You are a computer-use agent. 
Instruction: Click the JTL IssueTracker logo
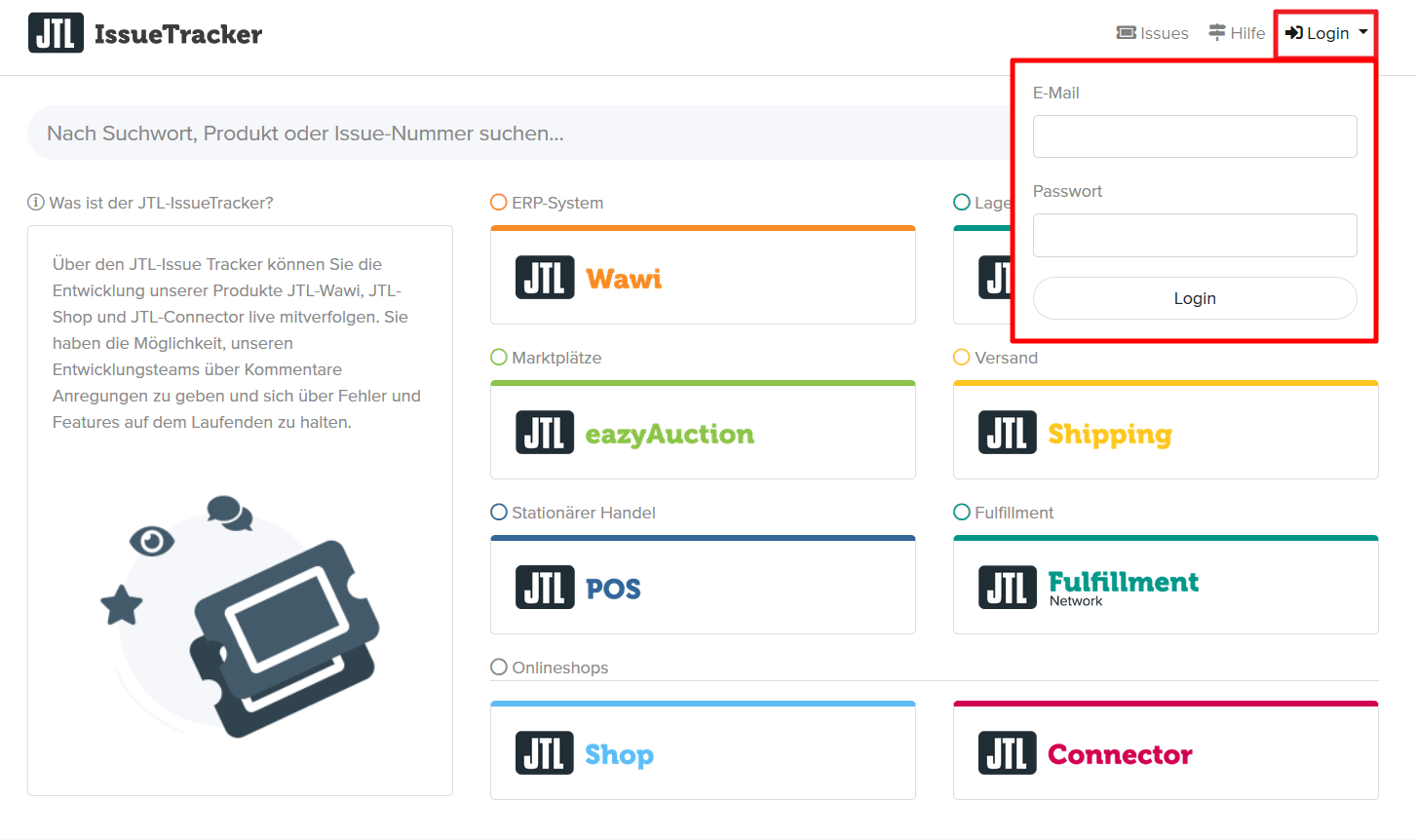click(x=145, y=33)
